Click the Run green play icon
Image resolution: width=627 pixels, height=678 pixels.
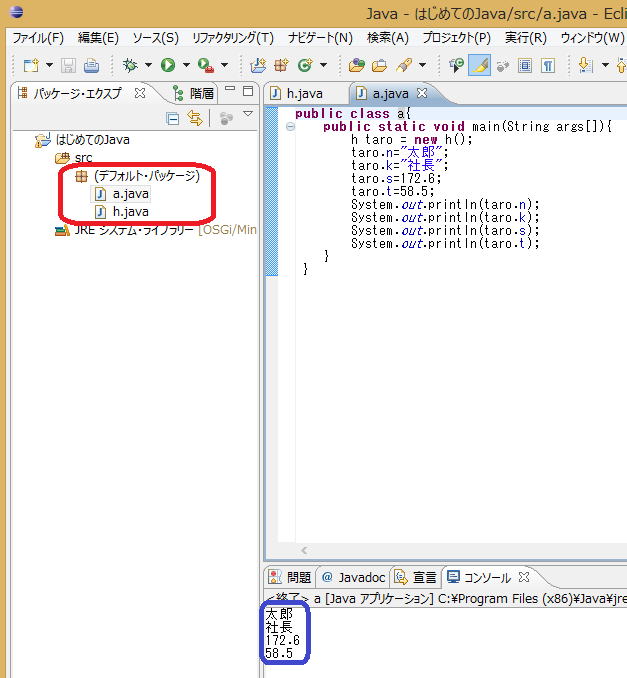(x=167, y=65)
